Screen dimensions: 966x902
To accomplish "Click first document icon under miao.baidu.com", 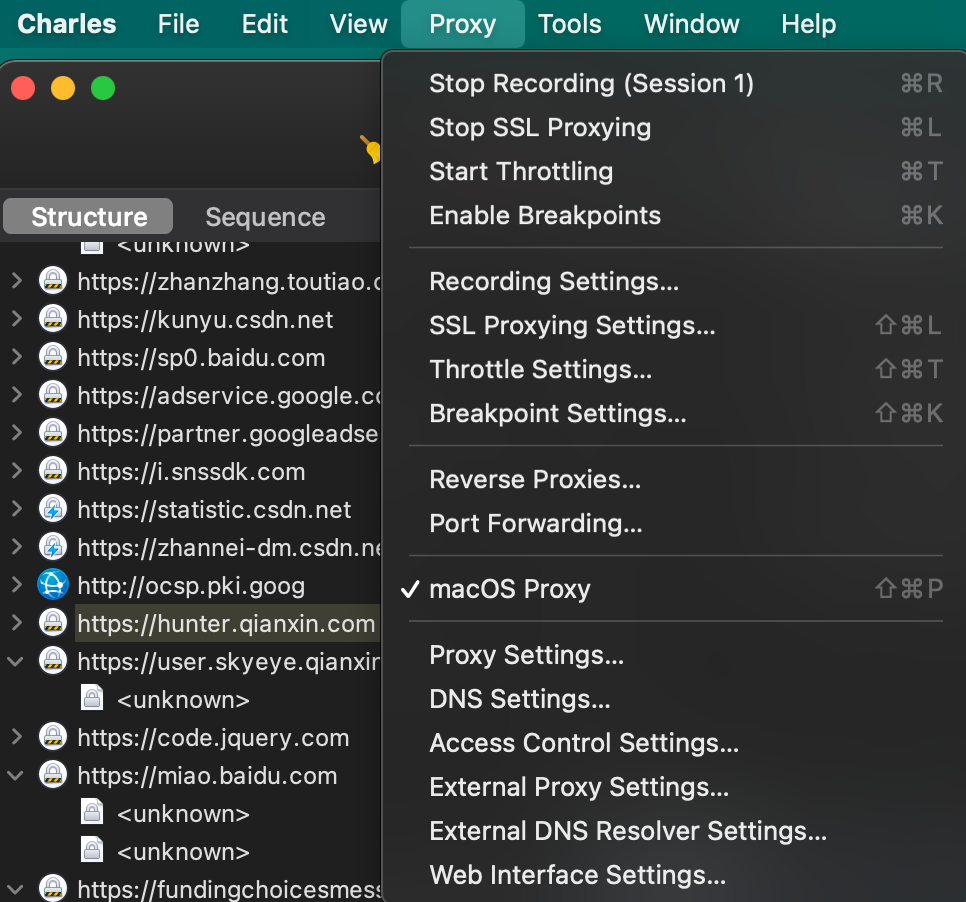I will 92,813.
